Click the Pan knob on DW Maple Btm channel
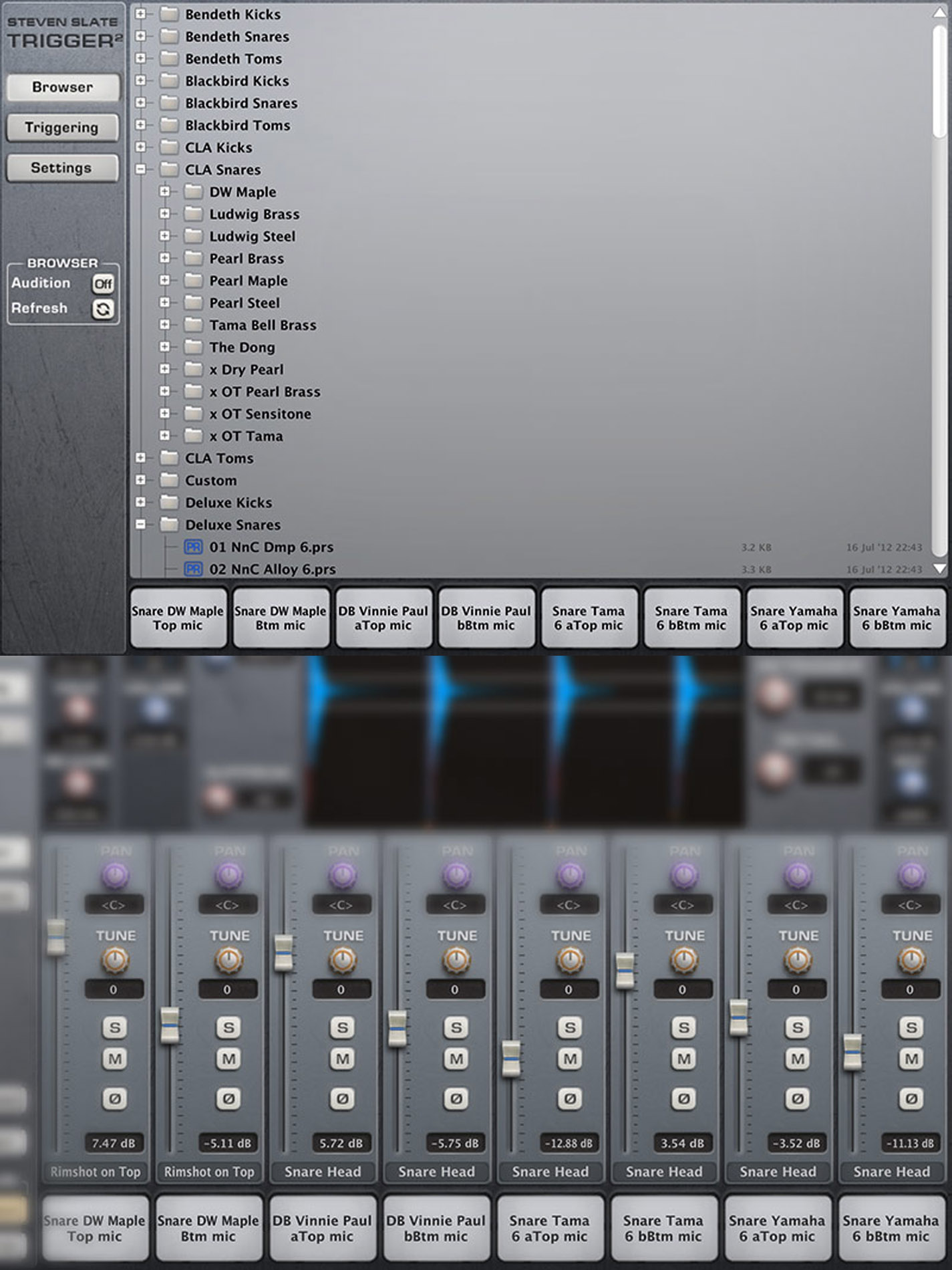The image size is (952, 1270). pos(228,875)
